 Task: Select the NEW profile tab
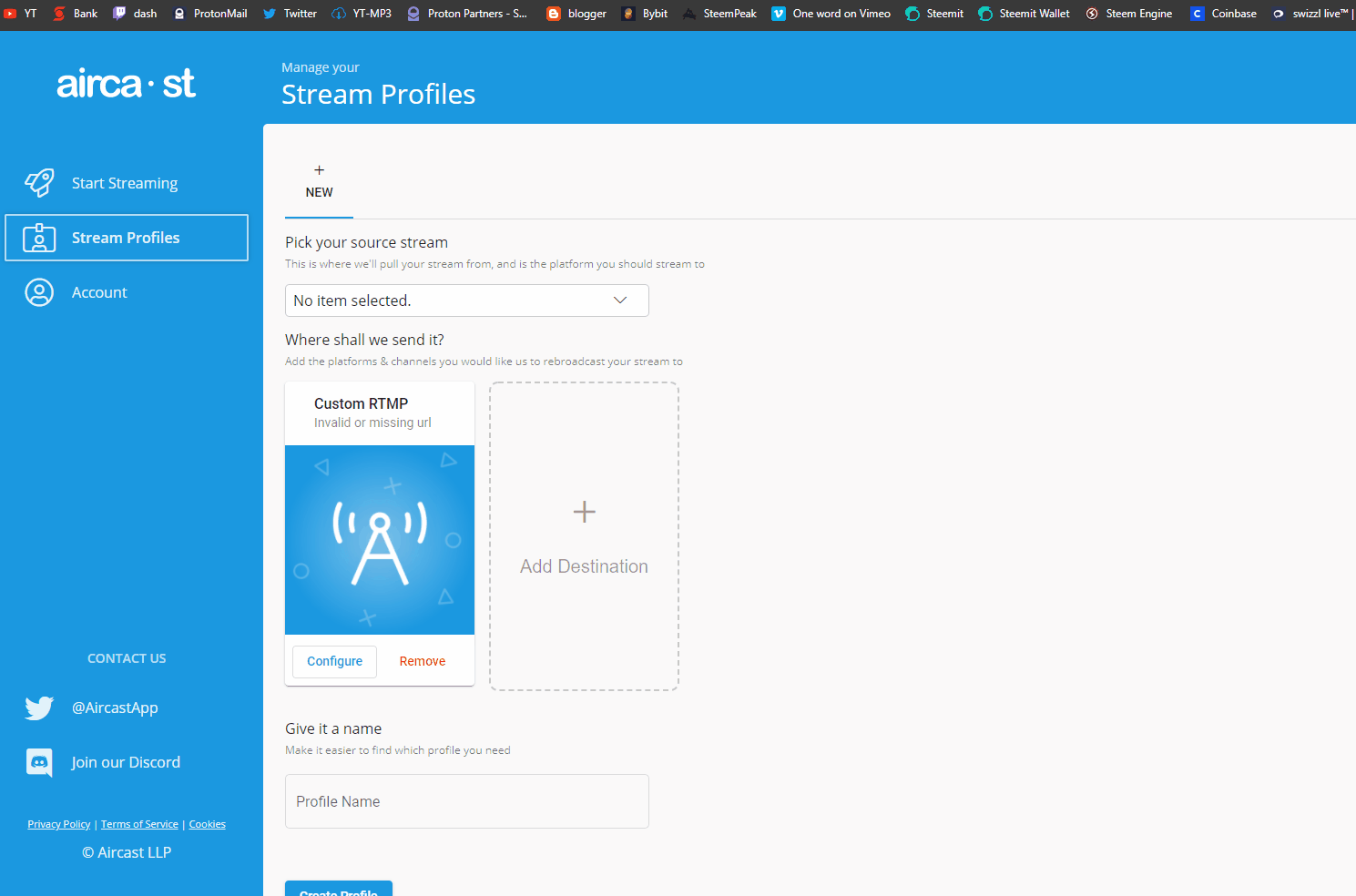[x=319, y=182]
